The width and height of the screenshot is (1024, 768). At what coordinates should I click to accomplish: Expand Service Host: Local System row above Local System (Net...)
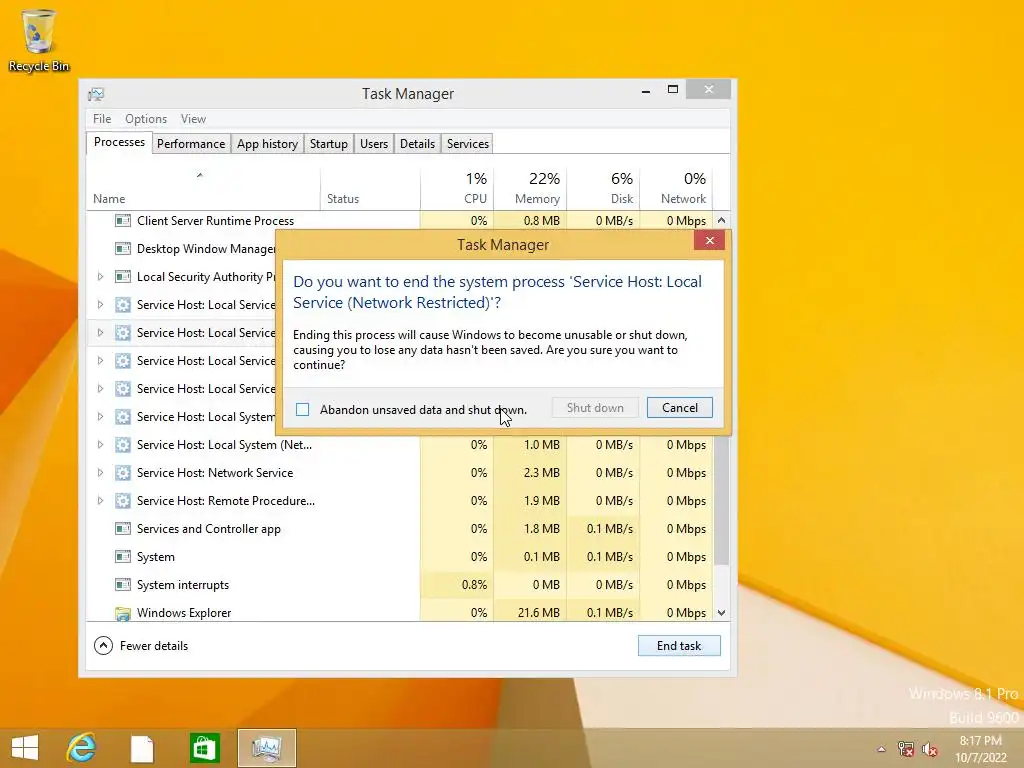click(100, 417)
